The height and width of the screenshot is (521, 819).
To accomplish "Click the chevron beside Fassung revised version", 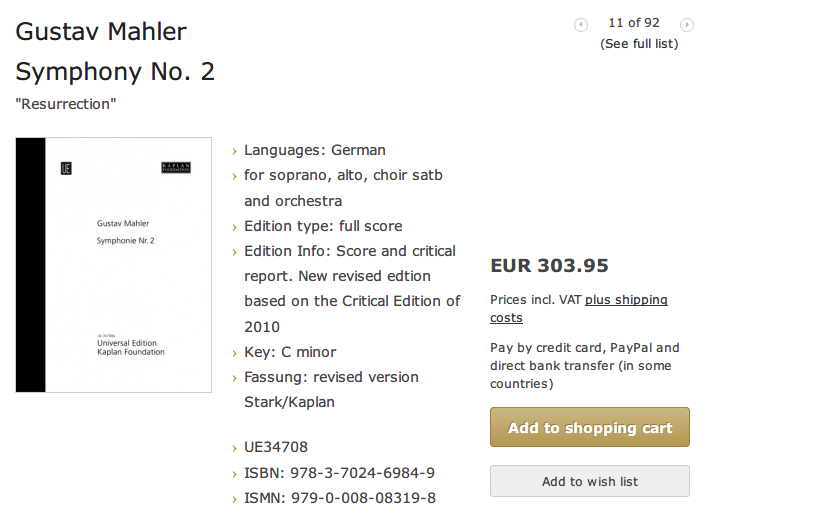I will pyautogui.click(x=235, y=379).
